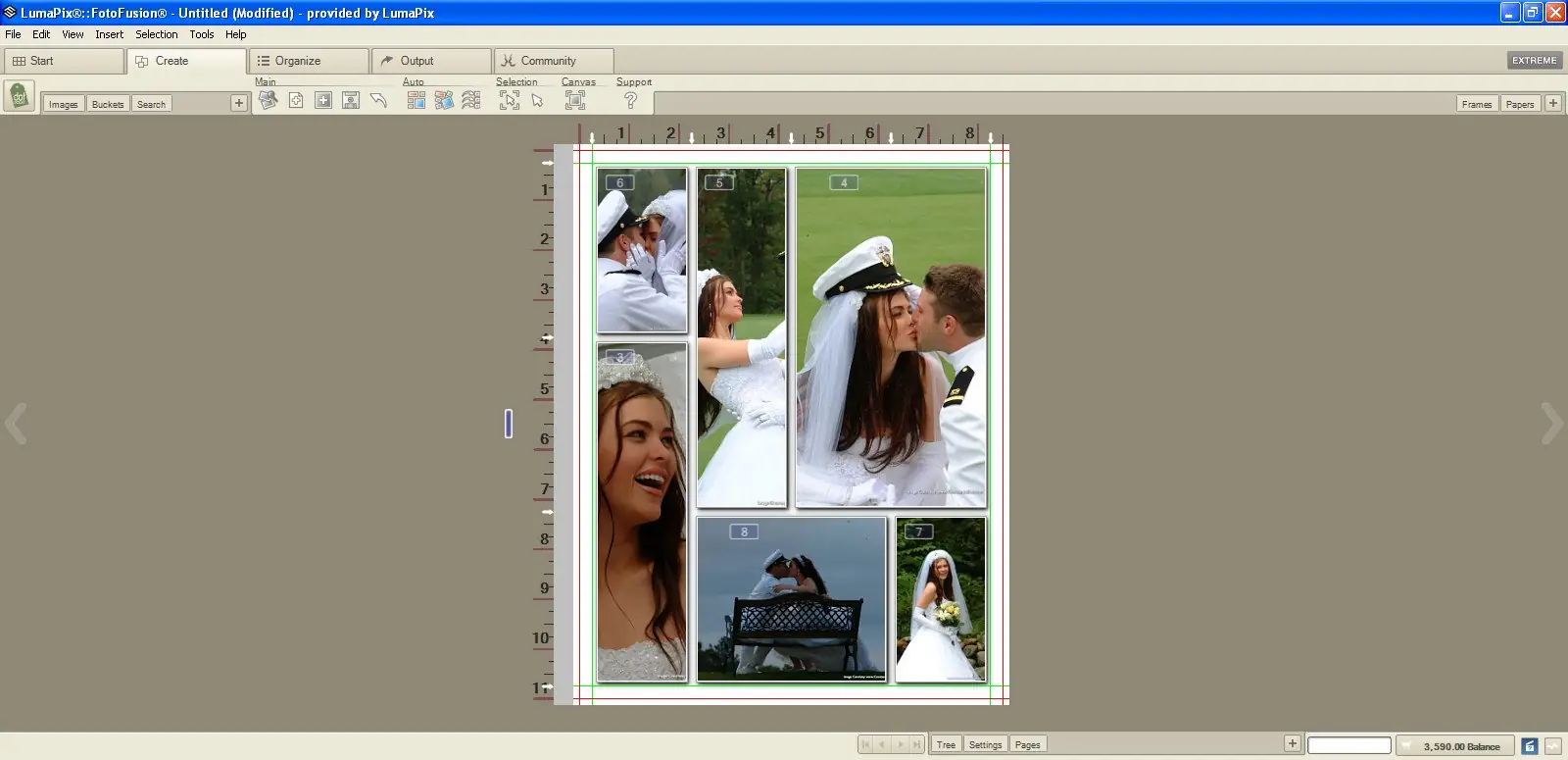The width and height of the screenshot is (1568, 760).
Task: Open the Tree tab at bottom
Action: click(946, 744)
